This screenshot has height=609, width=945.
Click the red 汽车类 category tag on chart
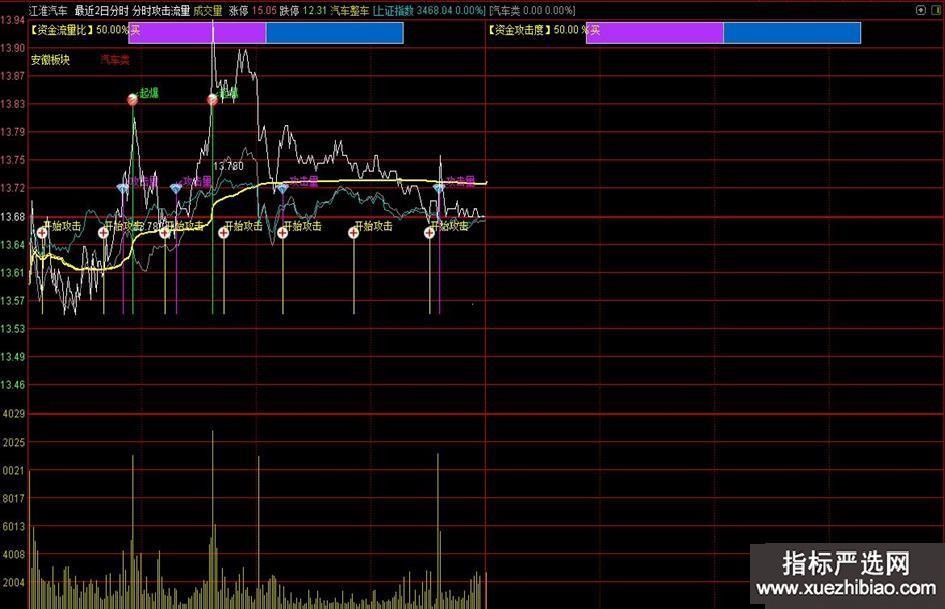(115, 60)
